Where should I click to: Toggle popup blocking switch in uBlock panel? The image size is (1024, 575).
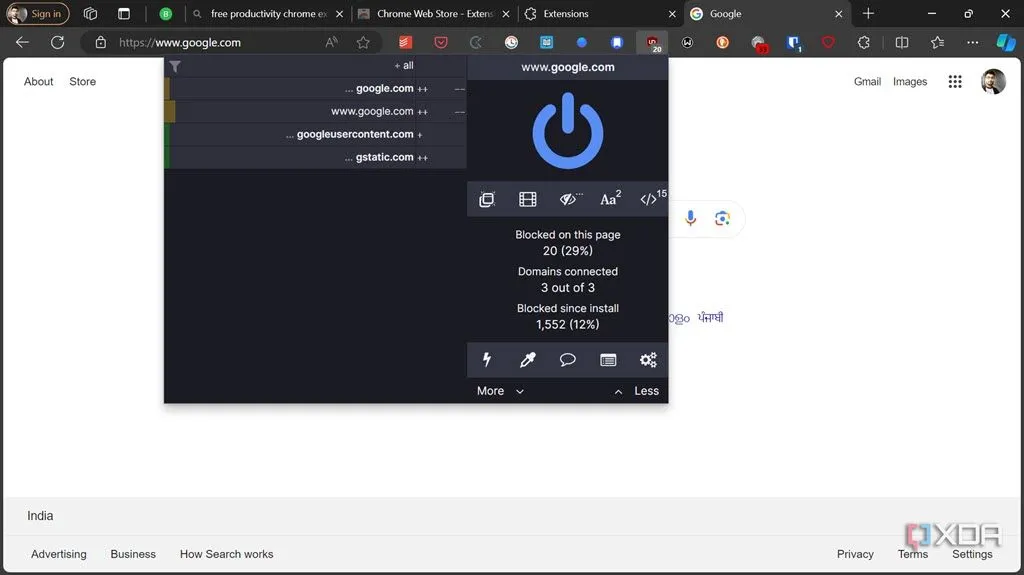pos(487,199)
